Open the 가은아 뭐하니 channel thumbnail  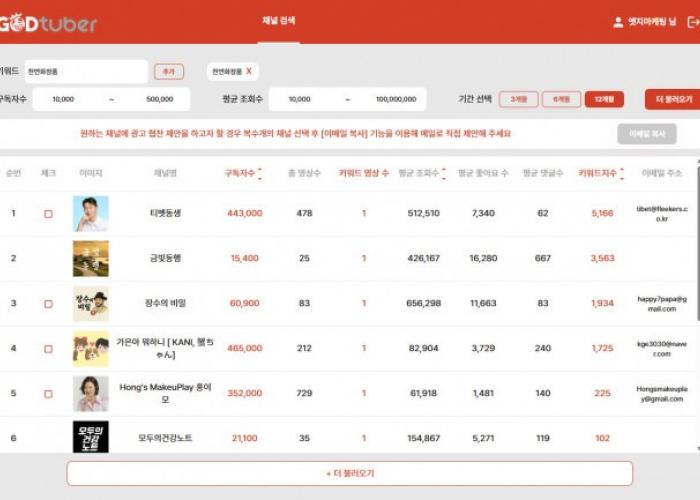click(91, 349)
